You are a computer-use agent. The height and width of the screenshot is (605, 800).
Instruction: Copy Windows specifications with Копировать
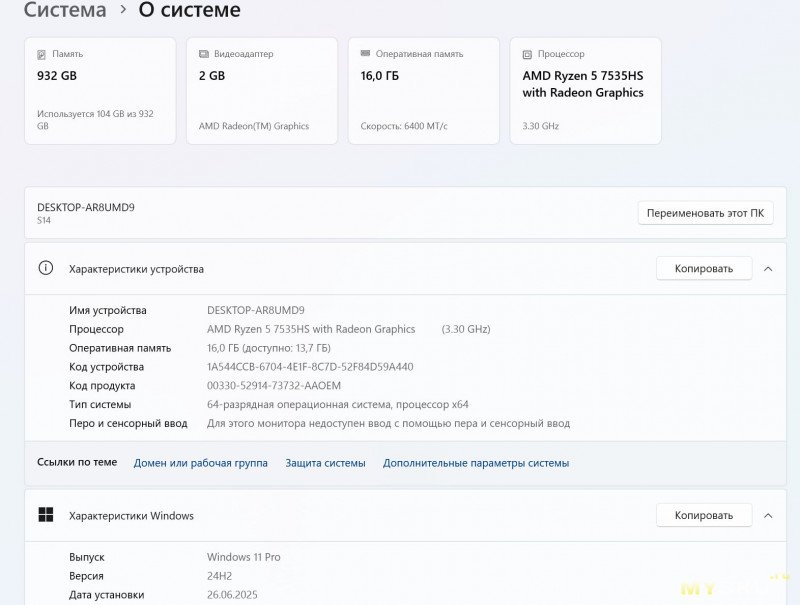pyautogui.click(x=704, y=515)
